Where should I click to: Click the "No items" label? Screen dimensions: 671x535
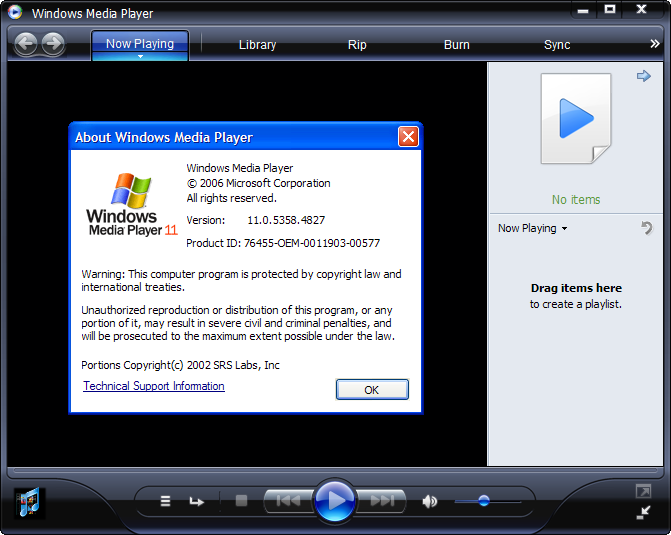tap(576, 199)
